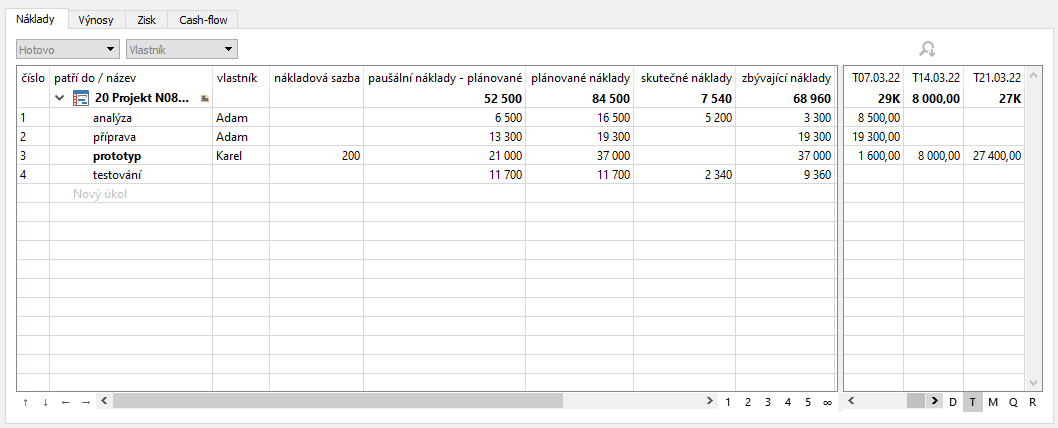Click the small folder icon after project name

tap(205, 99)
